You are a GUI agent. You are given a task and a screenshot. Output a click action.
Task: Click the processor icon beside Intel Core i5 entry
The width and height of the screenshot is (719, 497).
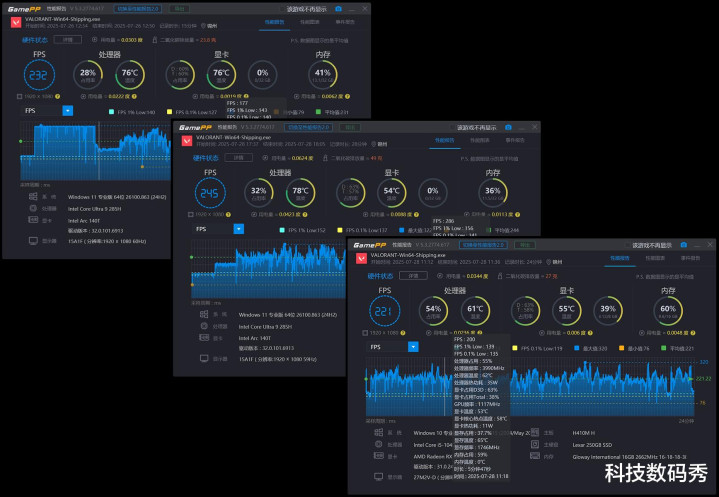378,444
